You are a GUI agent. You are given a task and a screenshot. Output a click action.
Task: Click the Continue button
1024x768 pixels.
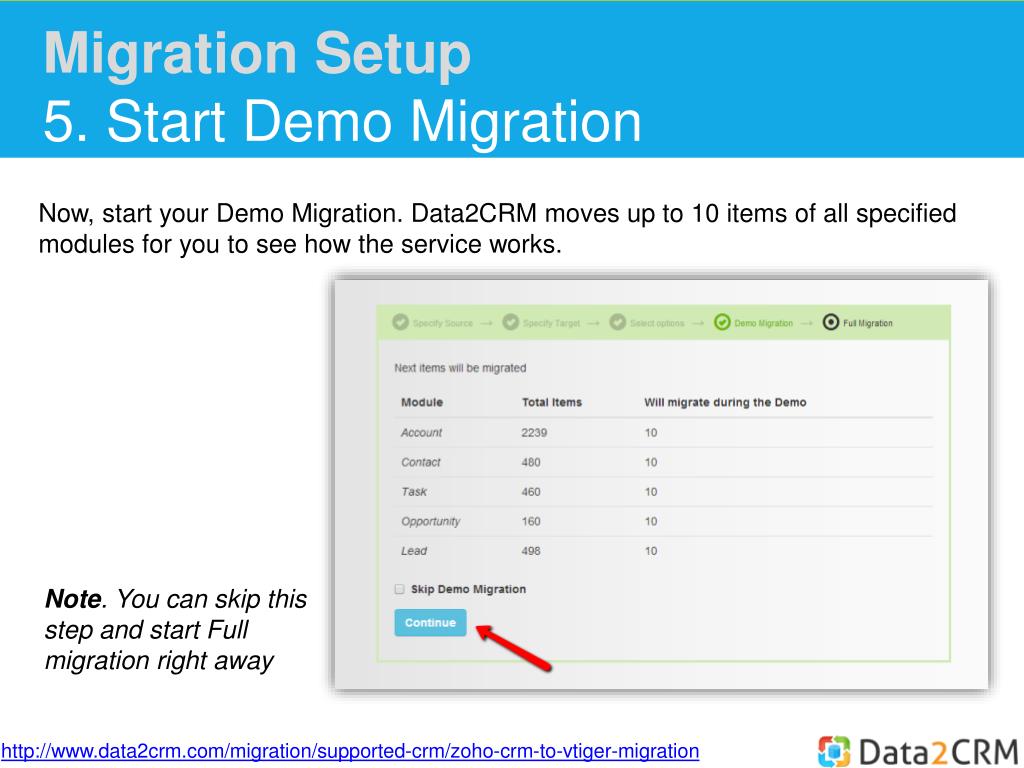pyautogui.click(x=430, y=622)
